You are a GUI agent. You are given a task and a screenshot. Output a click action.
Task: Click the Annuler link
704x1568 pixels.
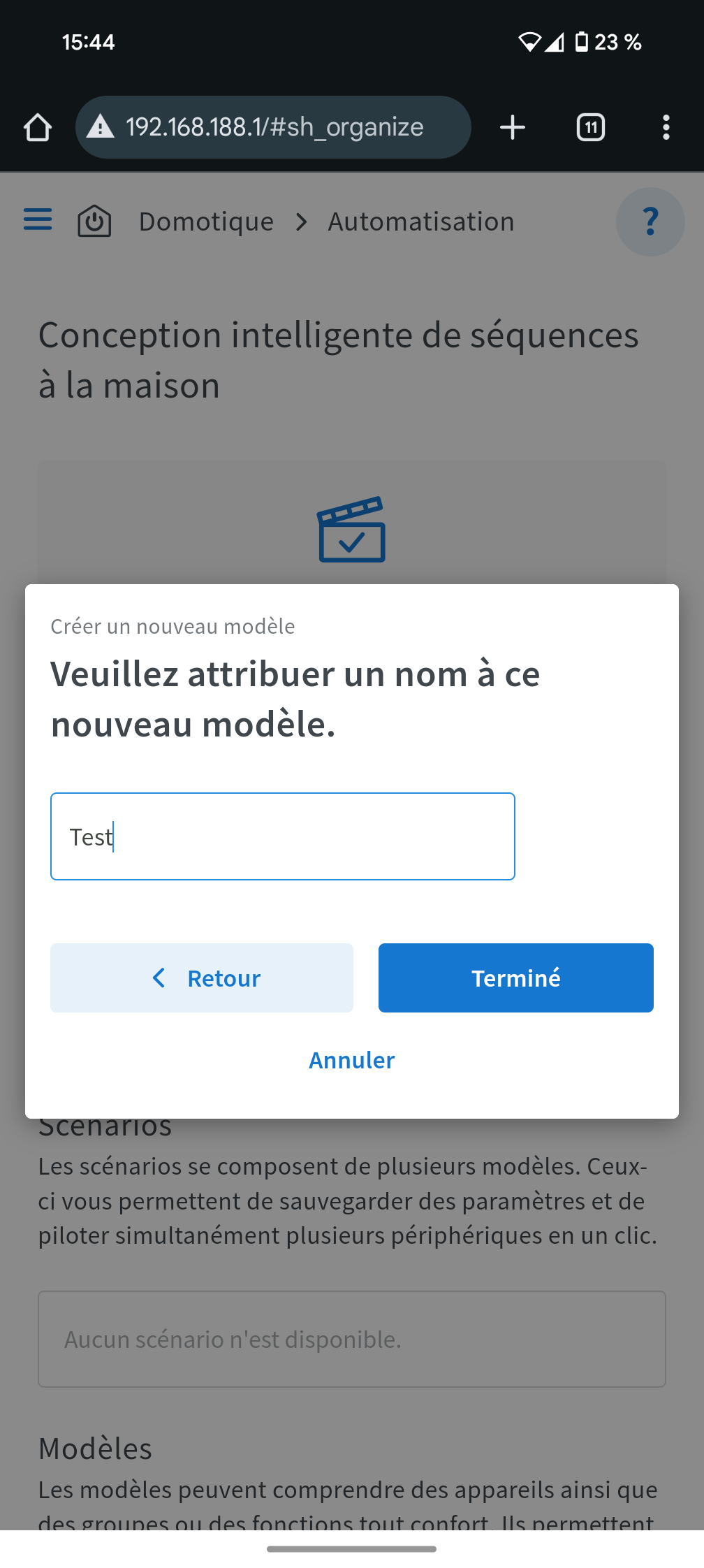pos(352,1060)
